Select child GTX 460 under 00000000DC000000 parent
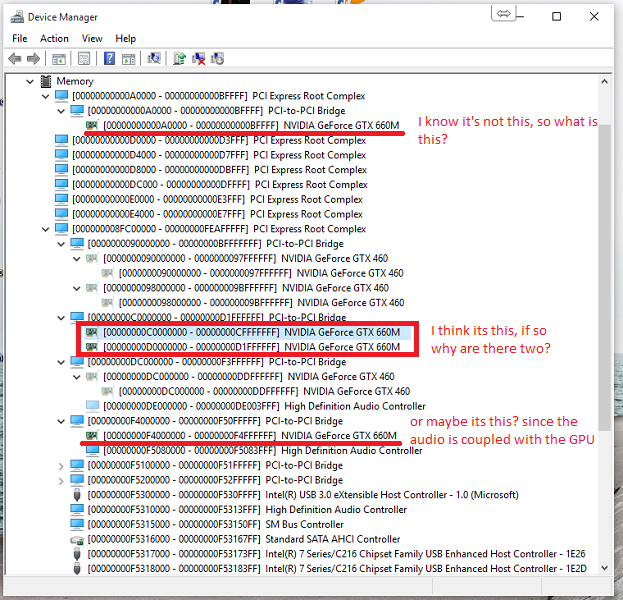Image resolution: width=623 pixels, height=600 pixels. click(x=264, y=391)
